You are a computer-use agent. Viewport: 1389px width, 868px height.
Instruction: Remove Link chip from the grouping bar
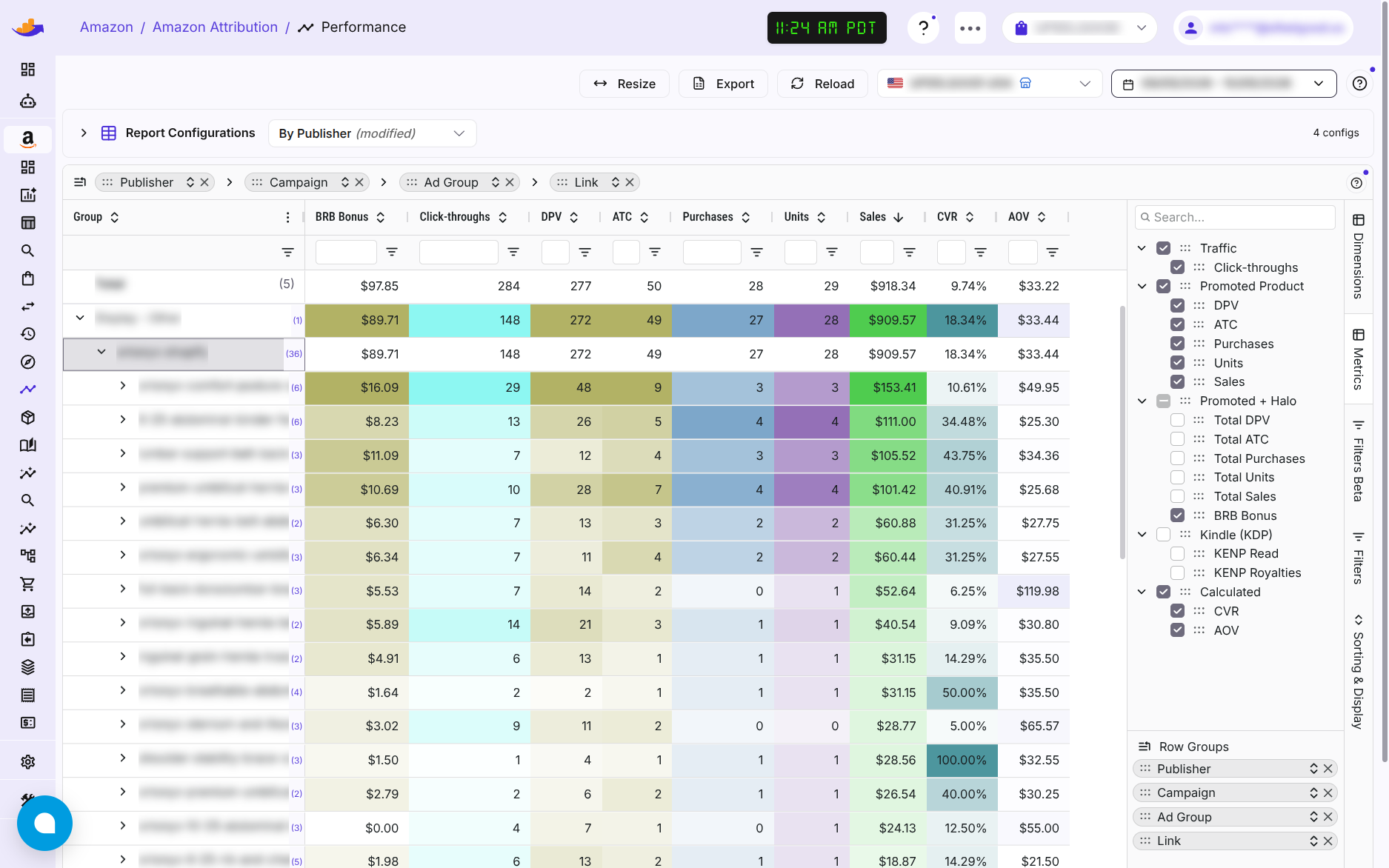(x=630, y=182)
